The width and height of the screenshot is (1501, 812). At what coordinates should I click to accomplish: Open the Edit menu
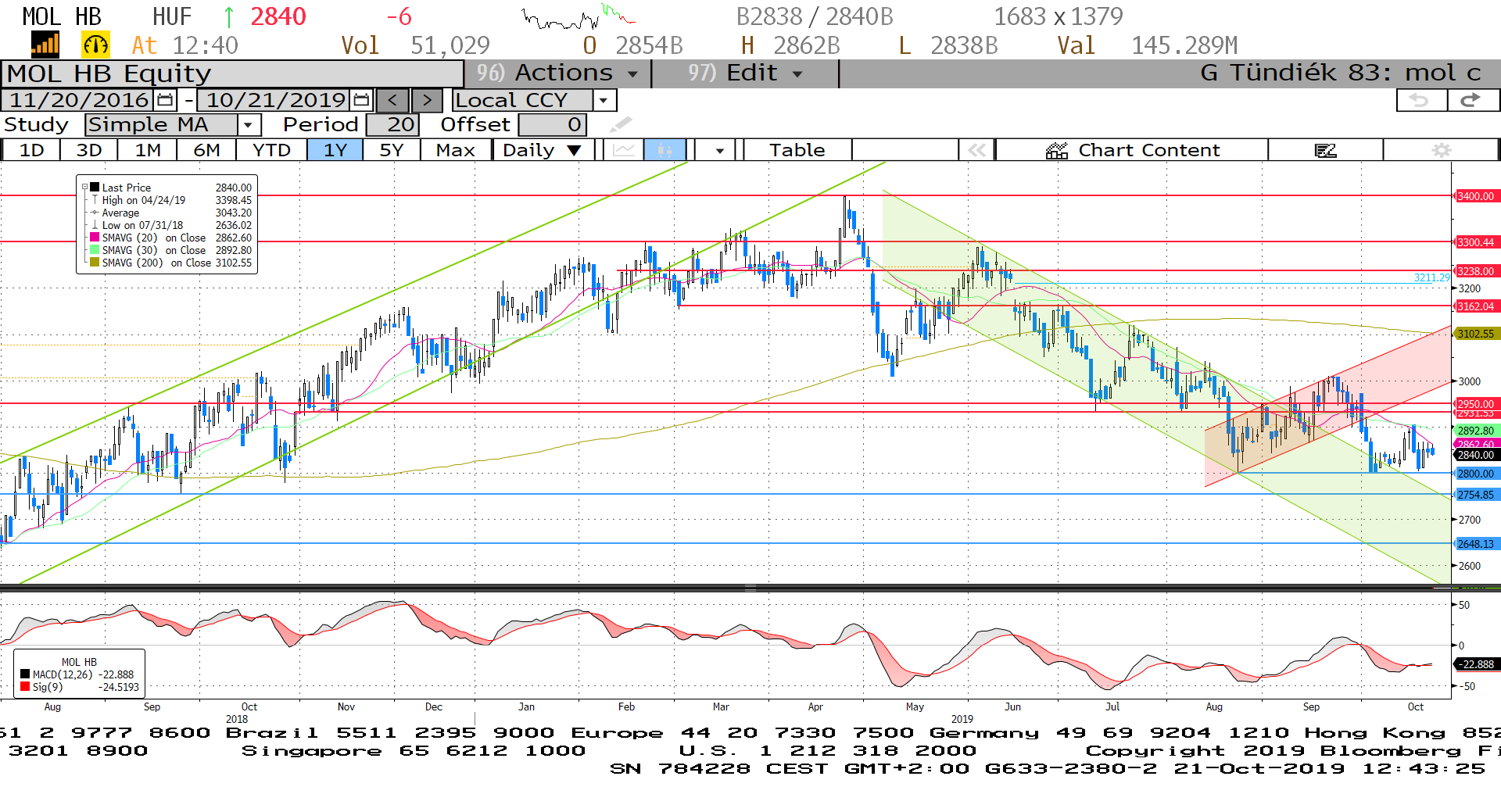tap(745, 73)
